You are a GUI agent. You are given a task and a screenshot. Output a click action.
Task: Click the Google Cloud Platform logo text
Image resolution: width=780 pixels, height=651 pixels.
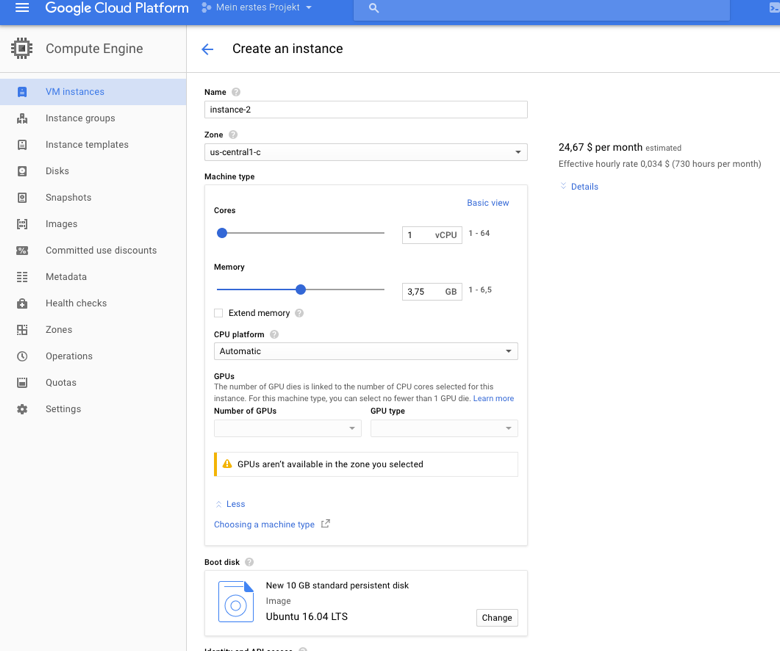click(117, 8)
